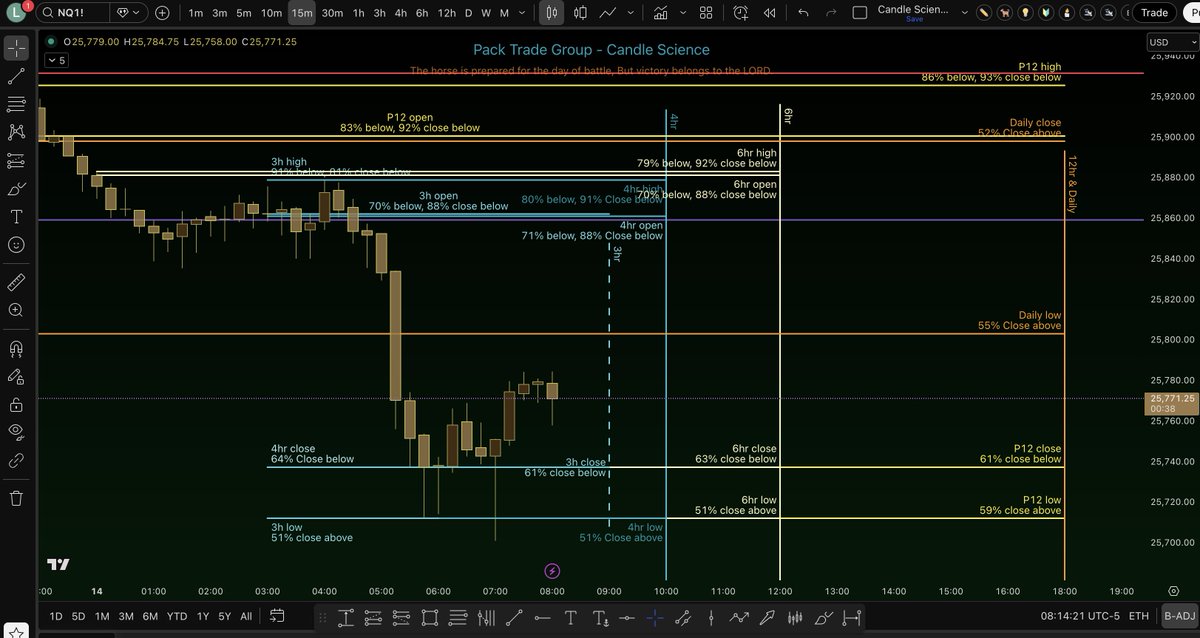Open the candlestick chart type selector
This screenshot has height=638, width=1200.
click(x=552, y=13)
